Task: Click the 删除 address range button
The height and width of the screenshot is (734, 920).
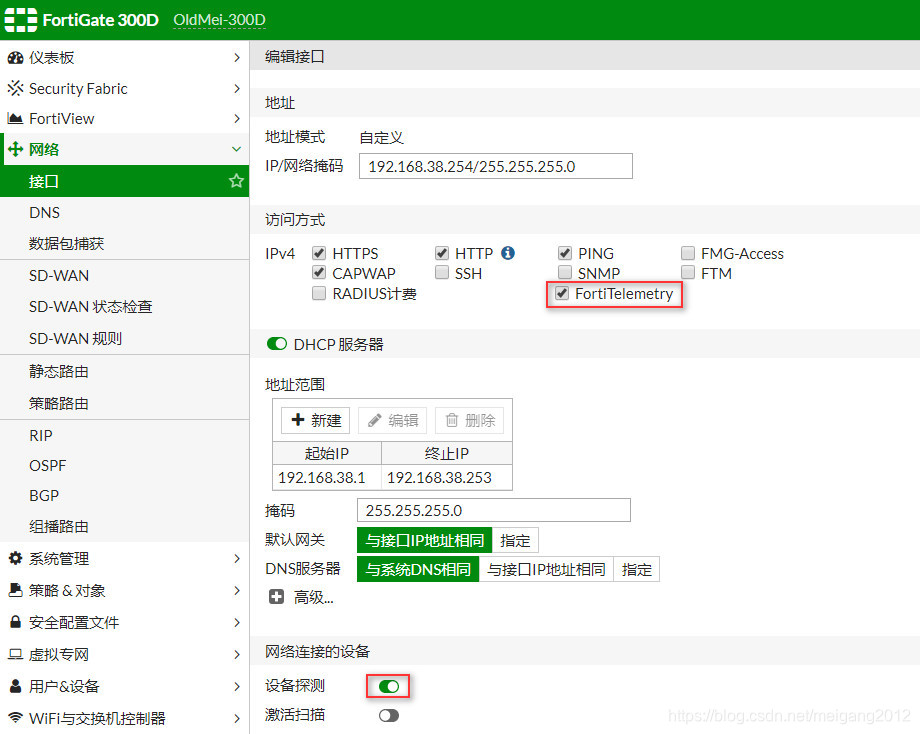Action: tap(469, 420)
